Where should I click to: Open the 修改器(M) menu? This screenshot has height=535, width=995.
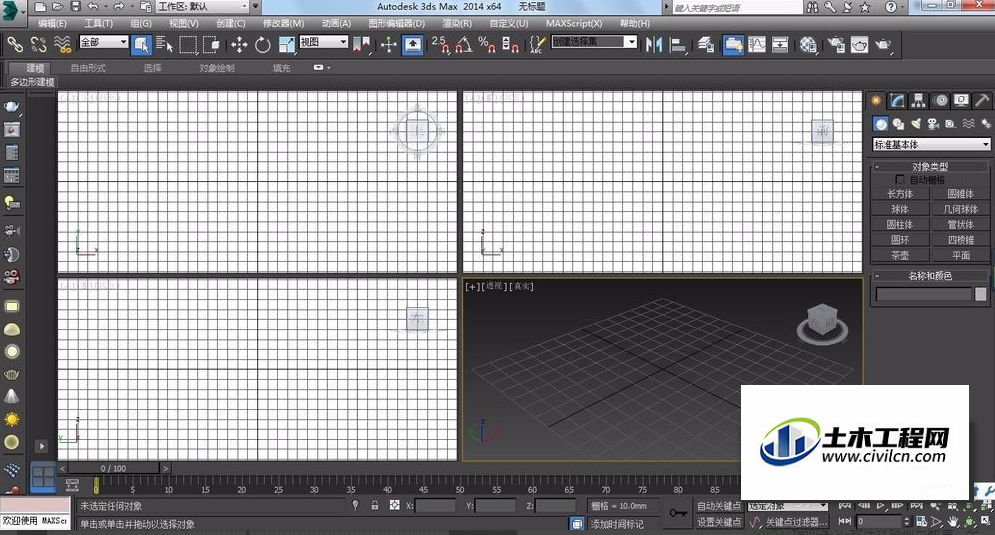[x=283, y=23]
